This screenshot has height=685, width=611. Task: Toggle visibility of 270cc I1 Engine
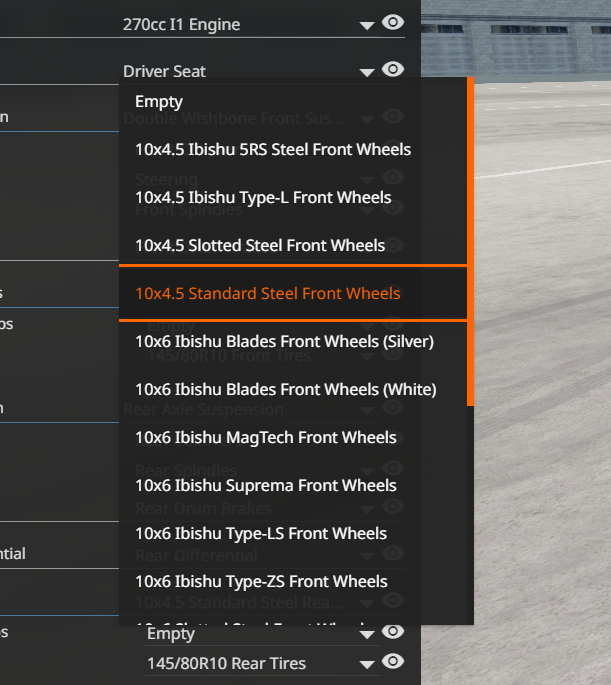pos(393,22)
